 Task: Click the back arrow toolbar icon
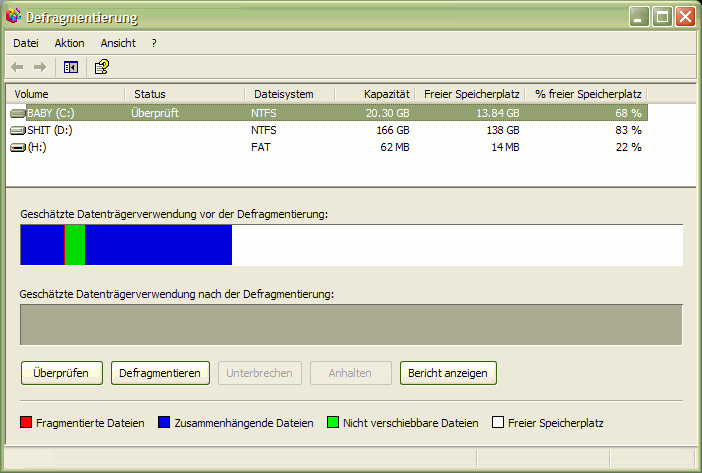point(17,67)
